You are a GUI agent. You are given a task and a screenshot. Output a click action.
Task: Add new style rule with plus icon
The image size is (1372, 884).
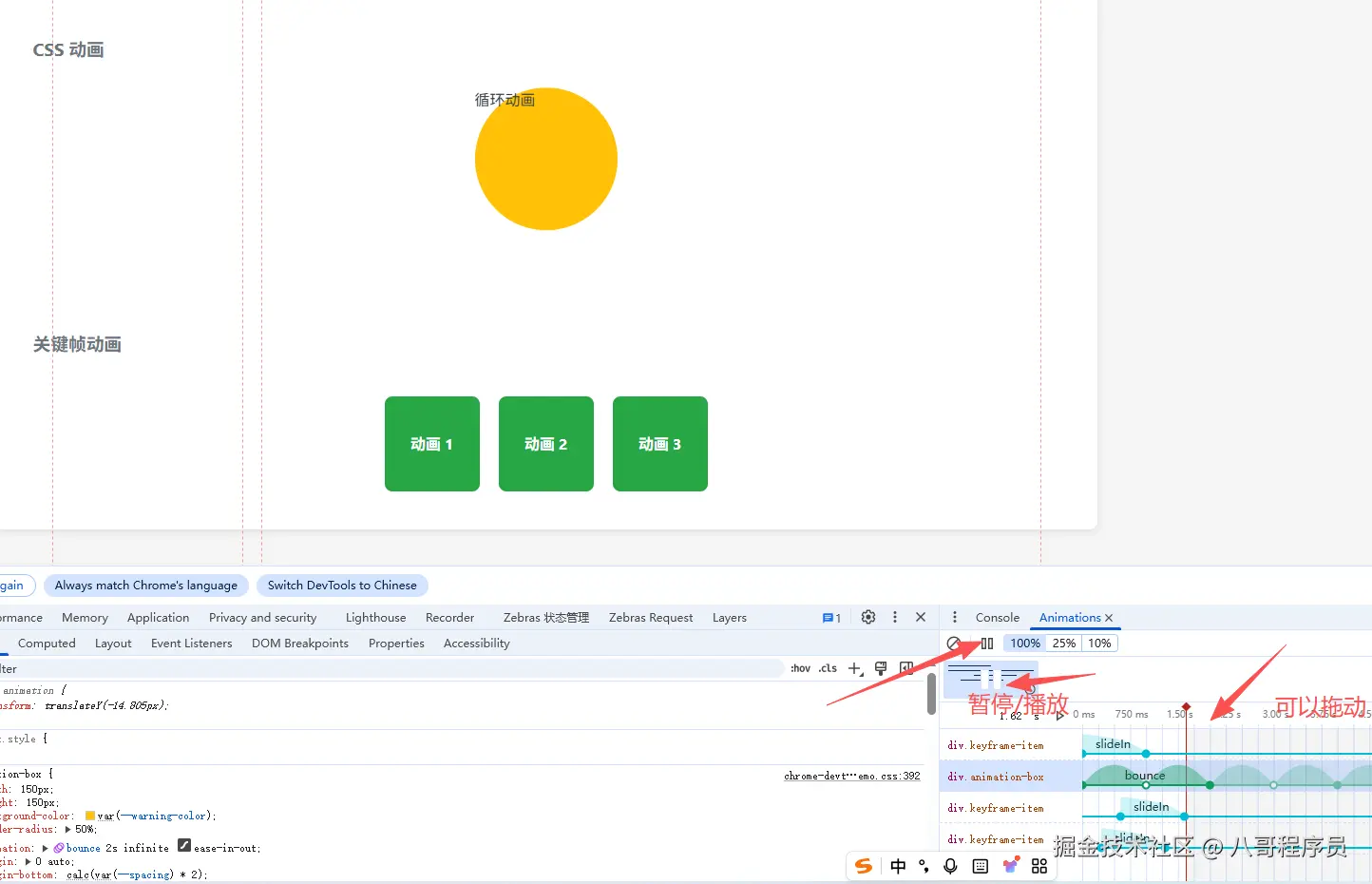coord(854,668)
